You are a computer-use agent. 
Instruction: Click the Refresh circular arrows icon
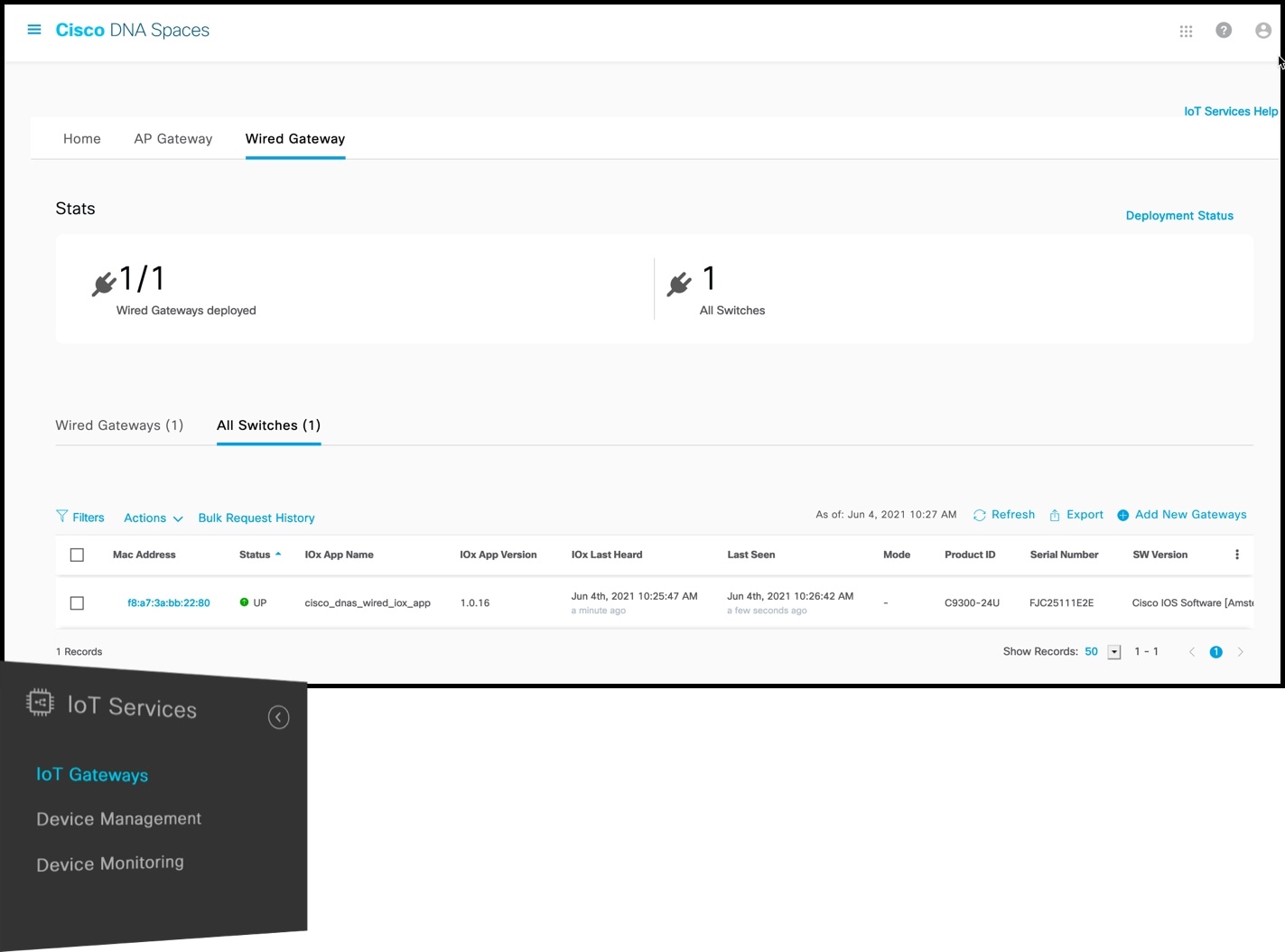coord(980,515)
